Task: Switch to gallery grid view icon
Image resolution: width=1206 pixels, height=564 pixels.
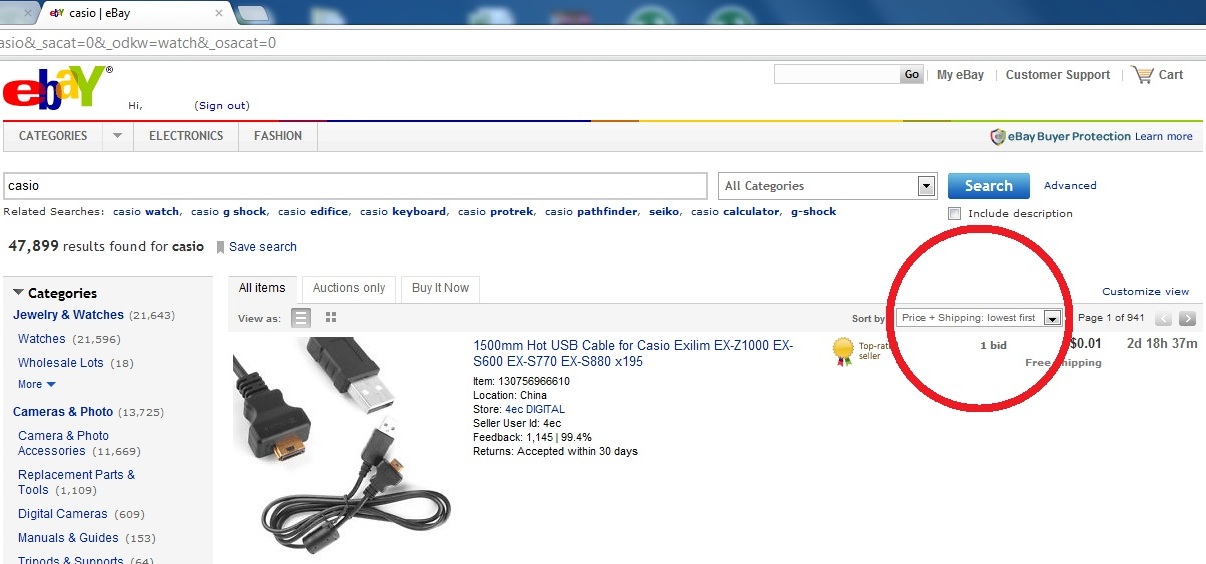Action: pyautogui.click(x=331, y=318)
